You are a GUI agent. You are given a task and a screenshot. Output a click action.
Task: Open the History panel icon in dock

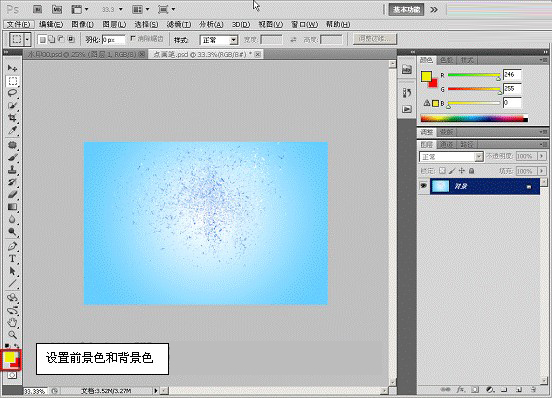(x=407, y=93)
